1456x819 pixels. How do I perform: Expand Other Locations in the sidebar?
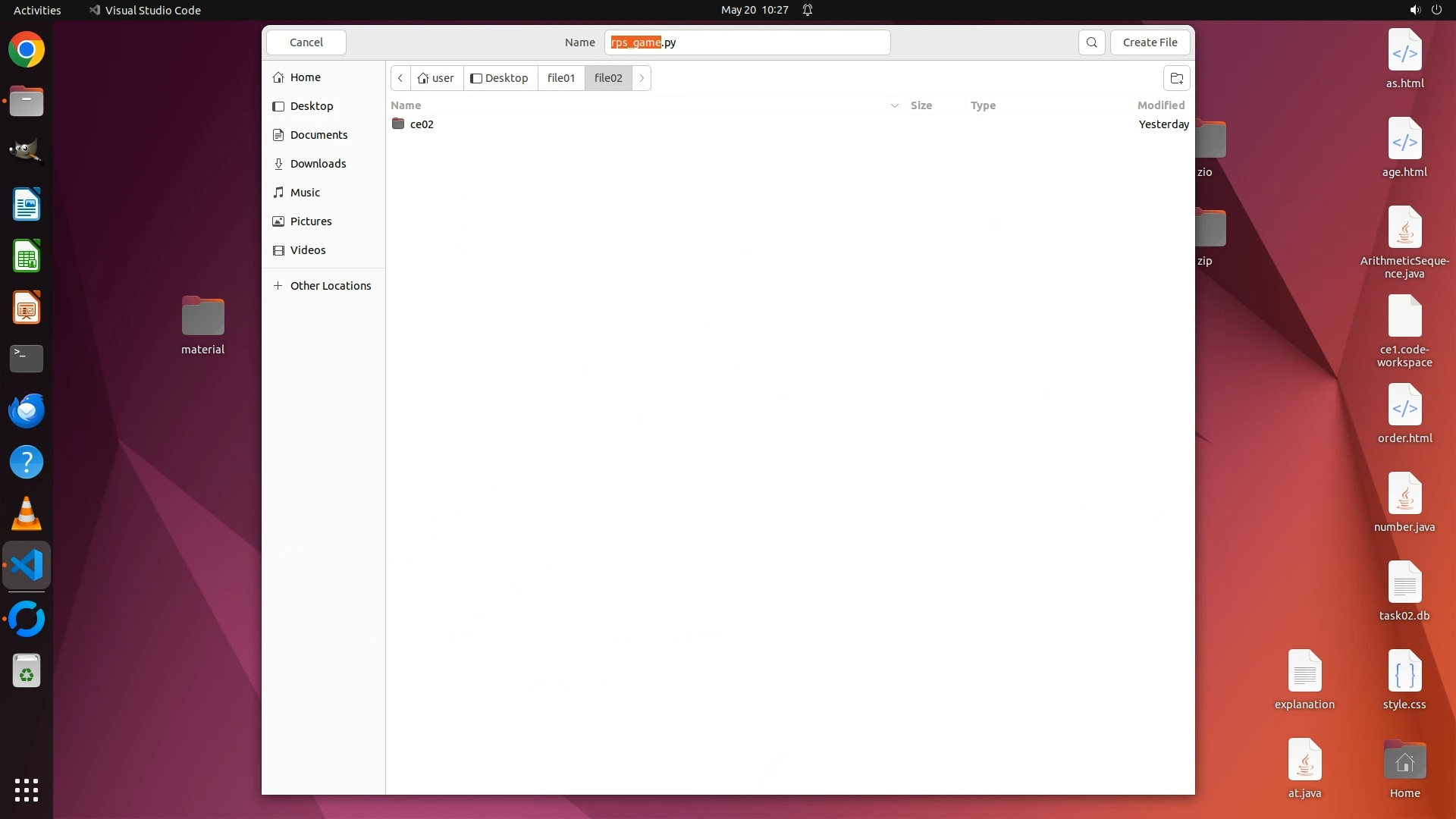tap(331, 286)
